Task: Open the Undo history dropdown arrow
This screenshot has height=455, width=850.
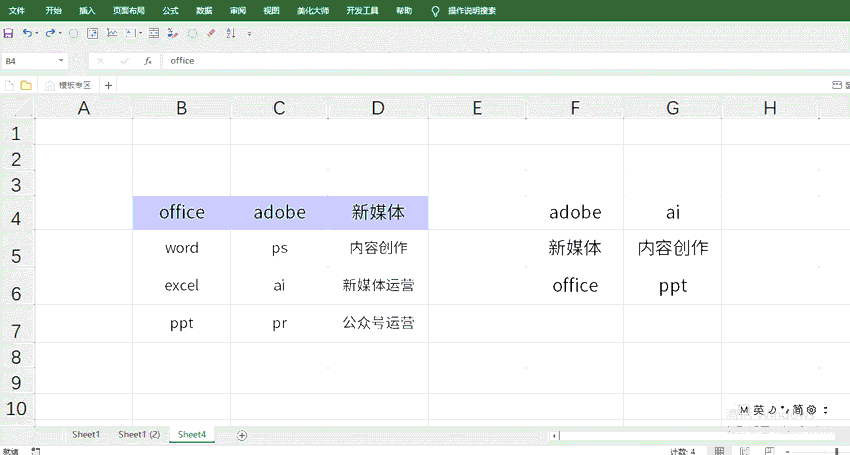Action: pos(36,34)
